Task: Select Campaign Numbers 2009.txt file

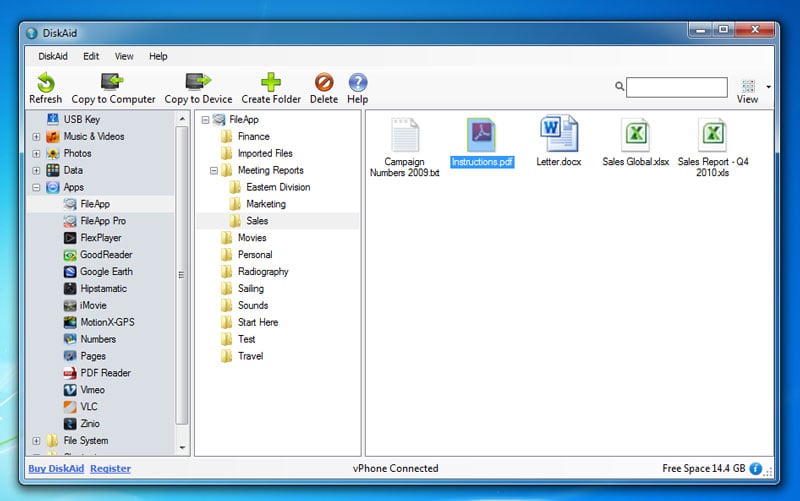Action: tap(405, 146)
